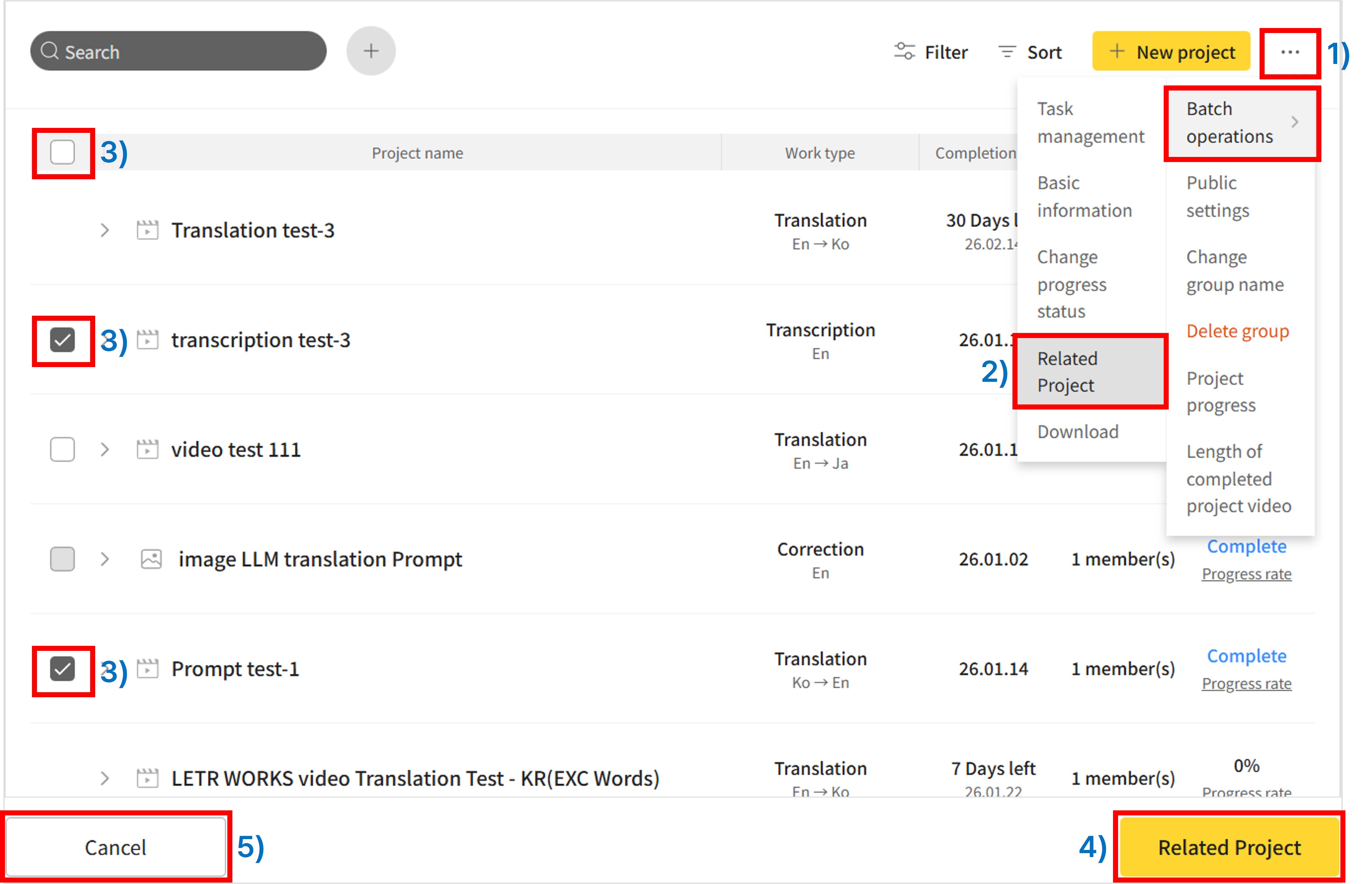Click the Filter sliders icon

pyautogui.click(x=904, y=52)
